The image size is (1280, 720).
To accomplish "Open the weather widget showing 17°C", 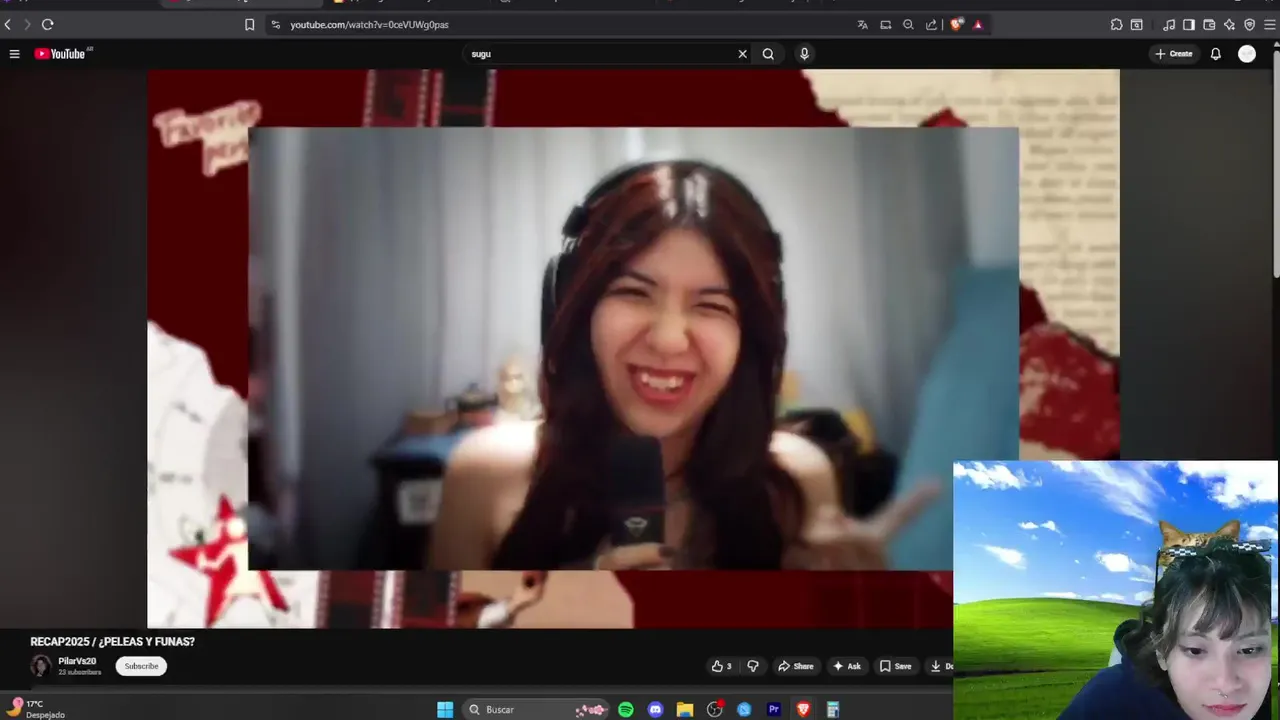I will 36,709.
